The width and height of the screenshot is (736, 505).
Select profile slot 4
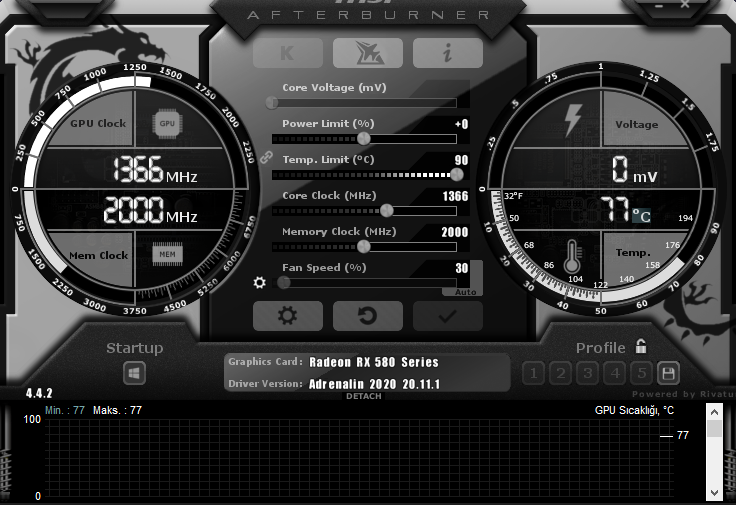click(615, 374)
